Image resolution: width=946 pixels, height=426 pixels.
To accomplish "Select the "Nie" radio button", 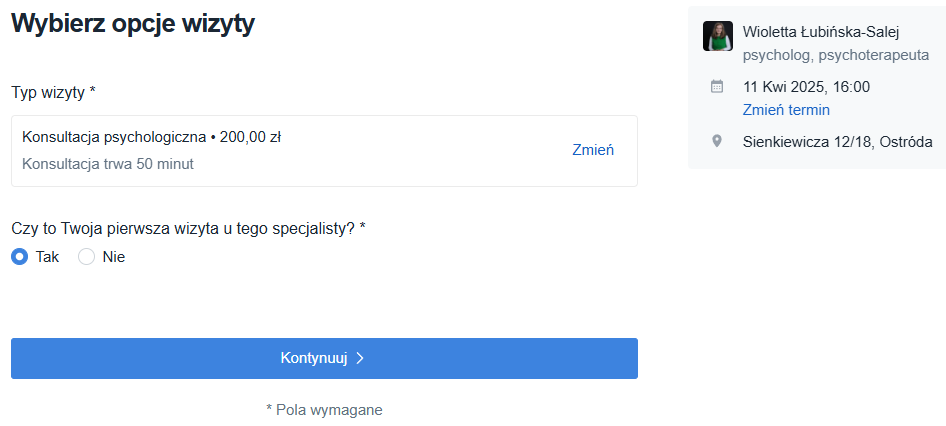I will click(x=87, y=257).
